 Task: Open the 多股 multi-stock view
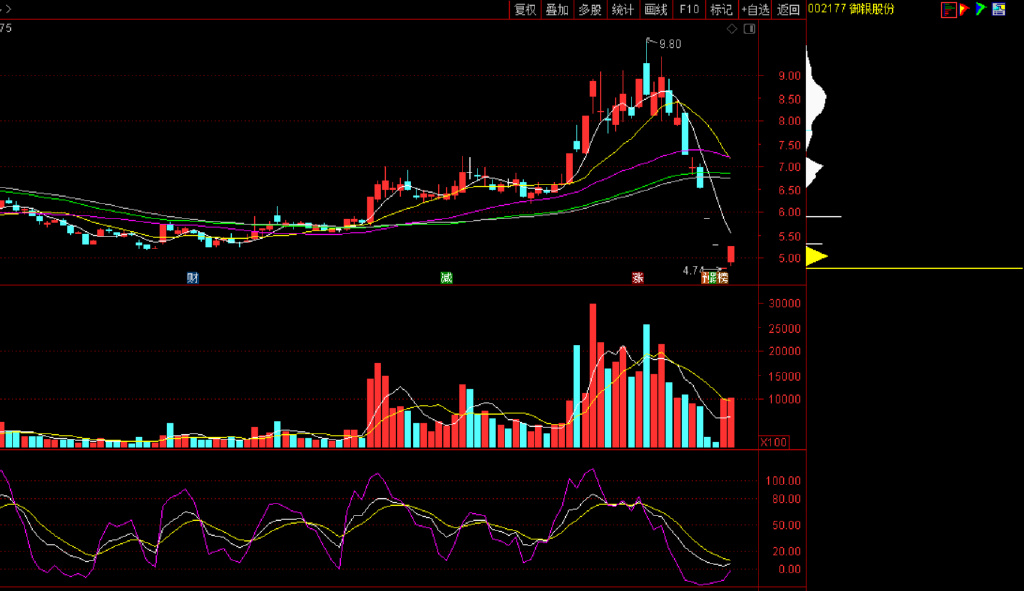(590, 10)
